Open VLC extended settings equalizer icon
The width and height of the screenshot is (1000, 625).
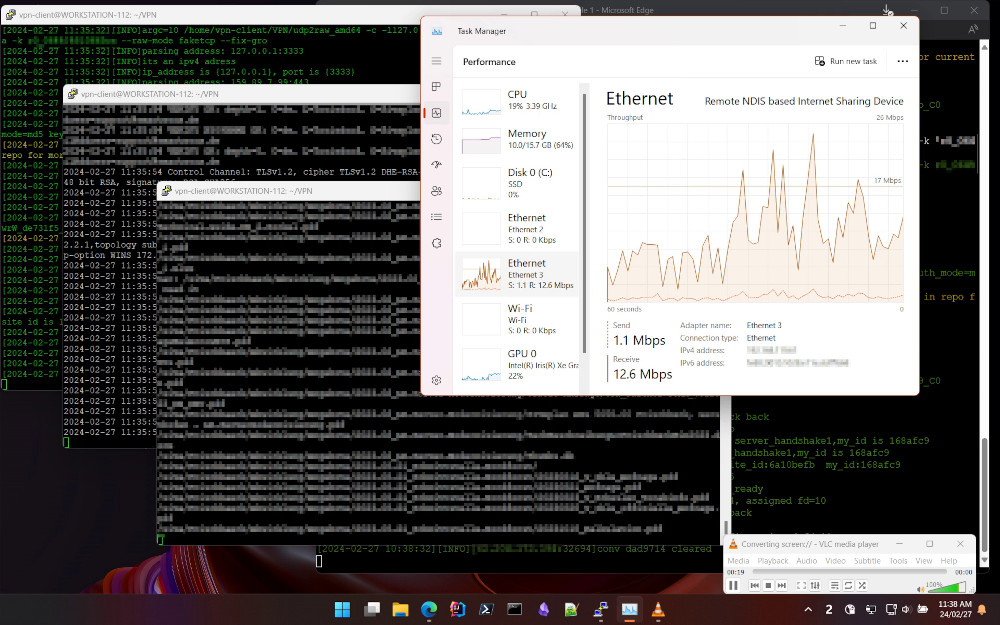pyautogui.click(x=817, y=585)
